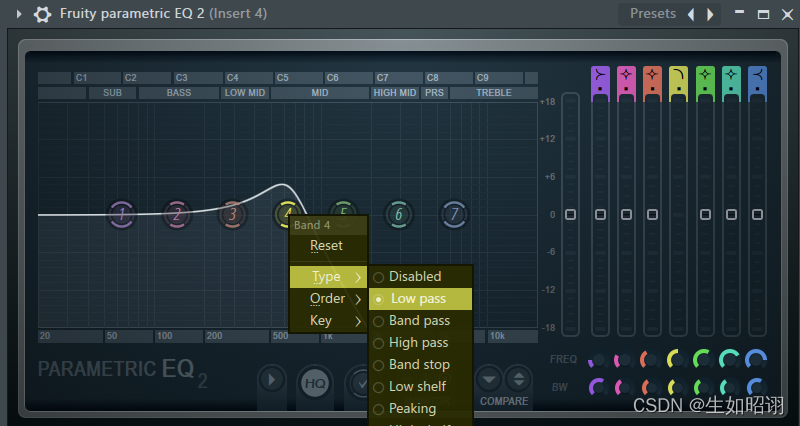Open the plugin options arrow menu
This screenshot has width=800, height=426.
point(18,14)
